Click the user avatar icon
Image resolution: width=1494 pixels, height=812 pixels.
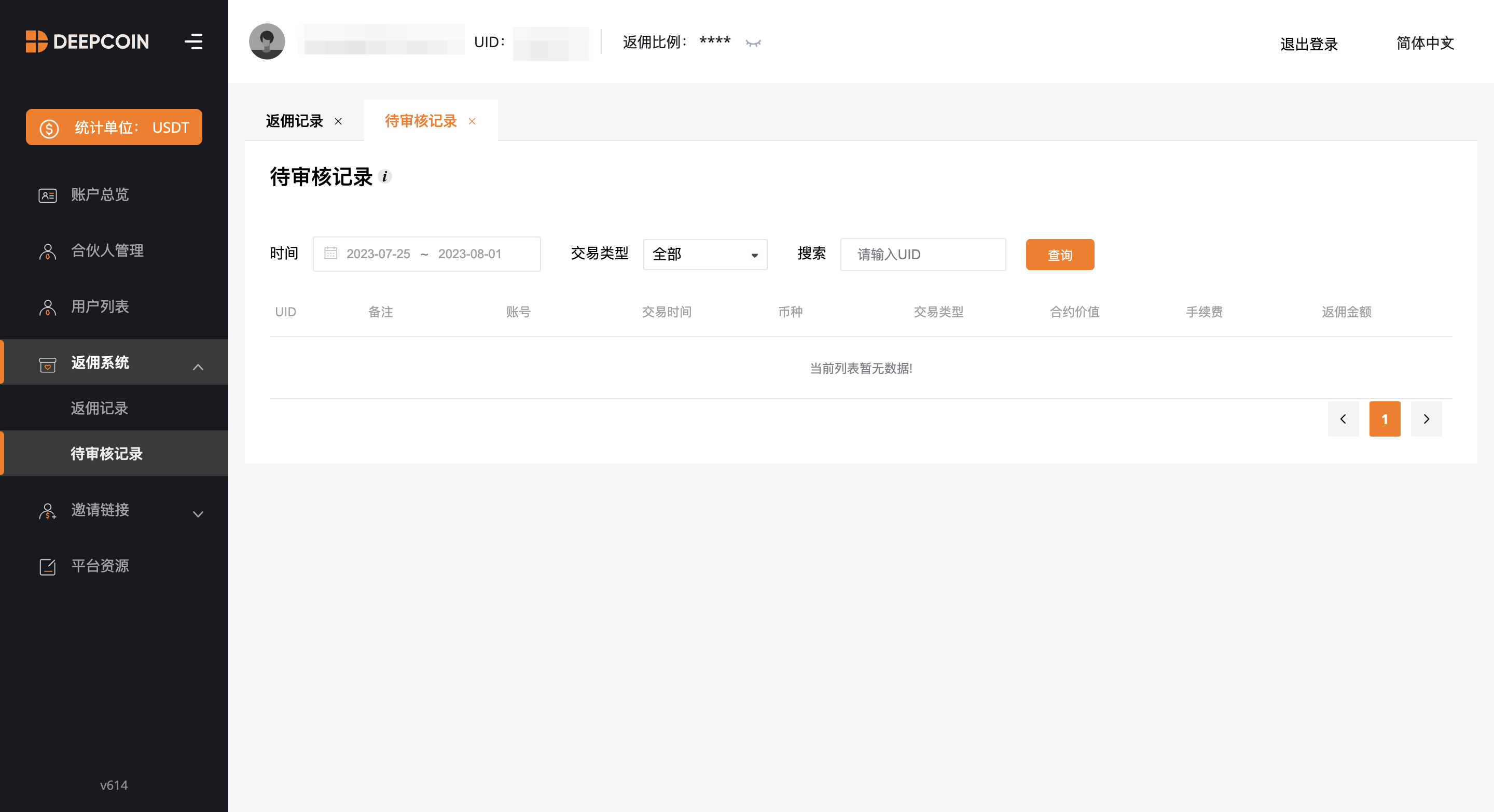tap(267, 41)
